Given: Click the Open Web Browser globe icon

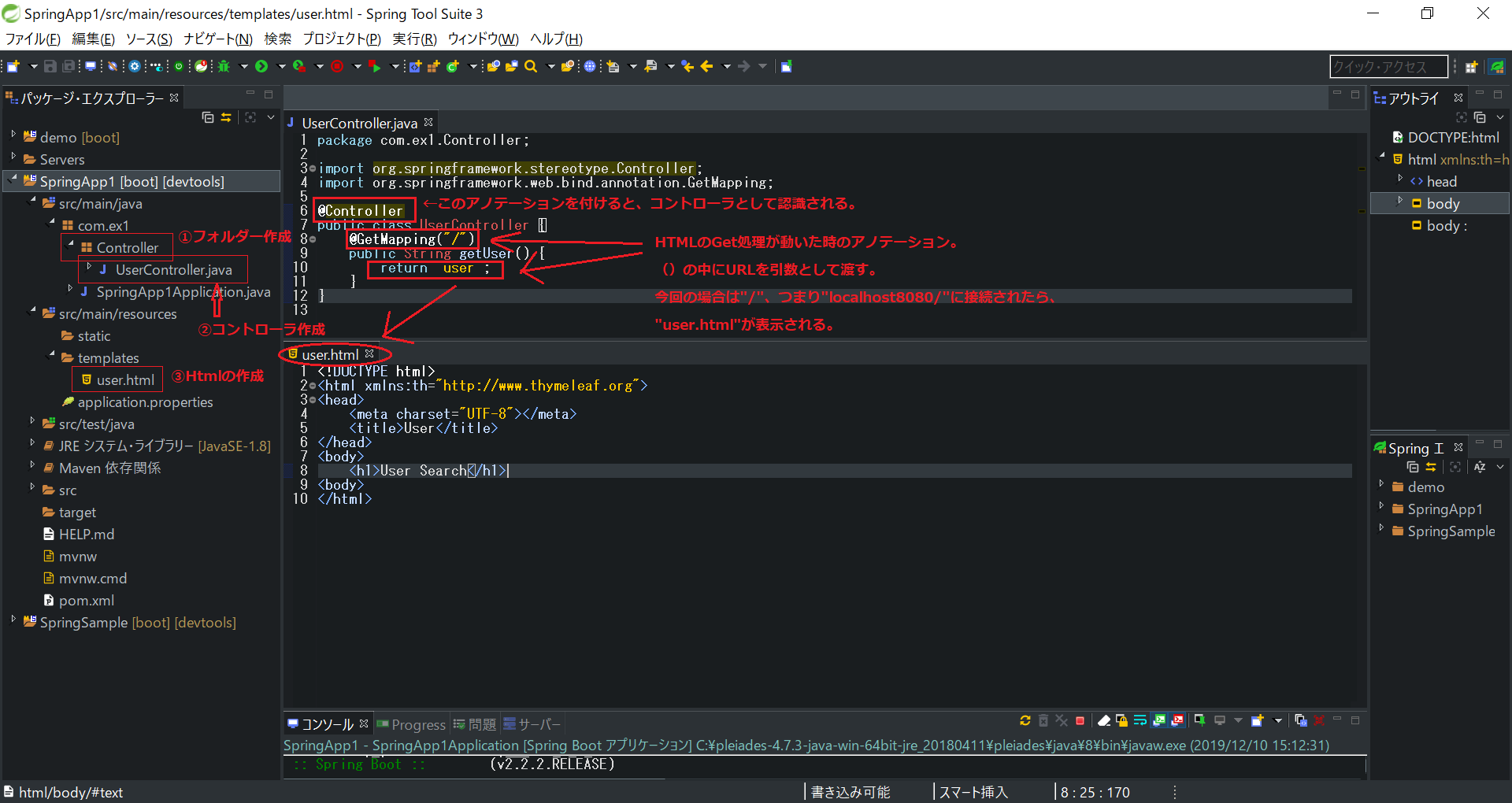Looking at the screenshot, I should [589, 66].
